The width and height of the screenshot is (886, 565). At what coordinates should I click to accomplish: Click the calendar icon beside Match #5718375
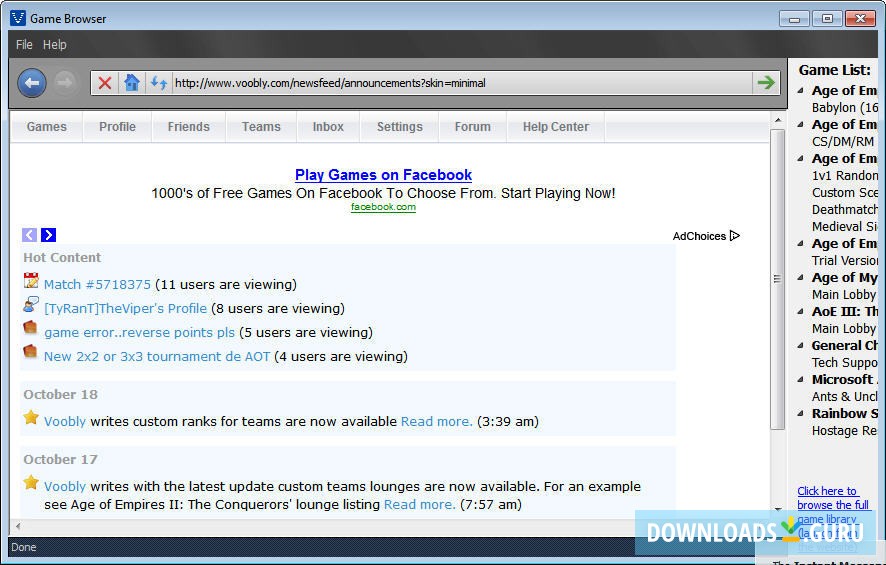coord(31,281)
